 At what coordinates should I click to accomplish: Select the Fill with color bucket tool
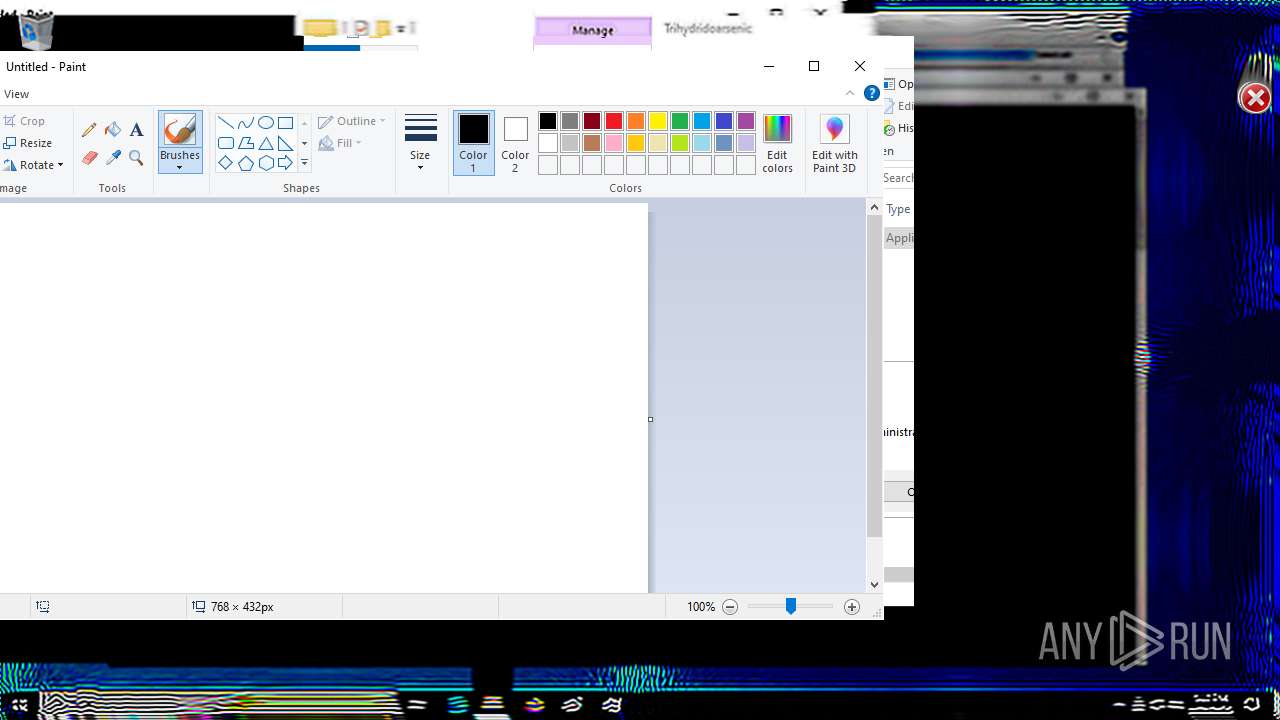113,130
